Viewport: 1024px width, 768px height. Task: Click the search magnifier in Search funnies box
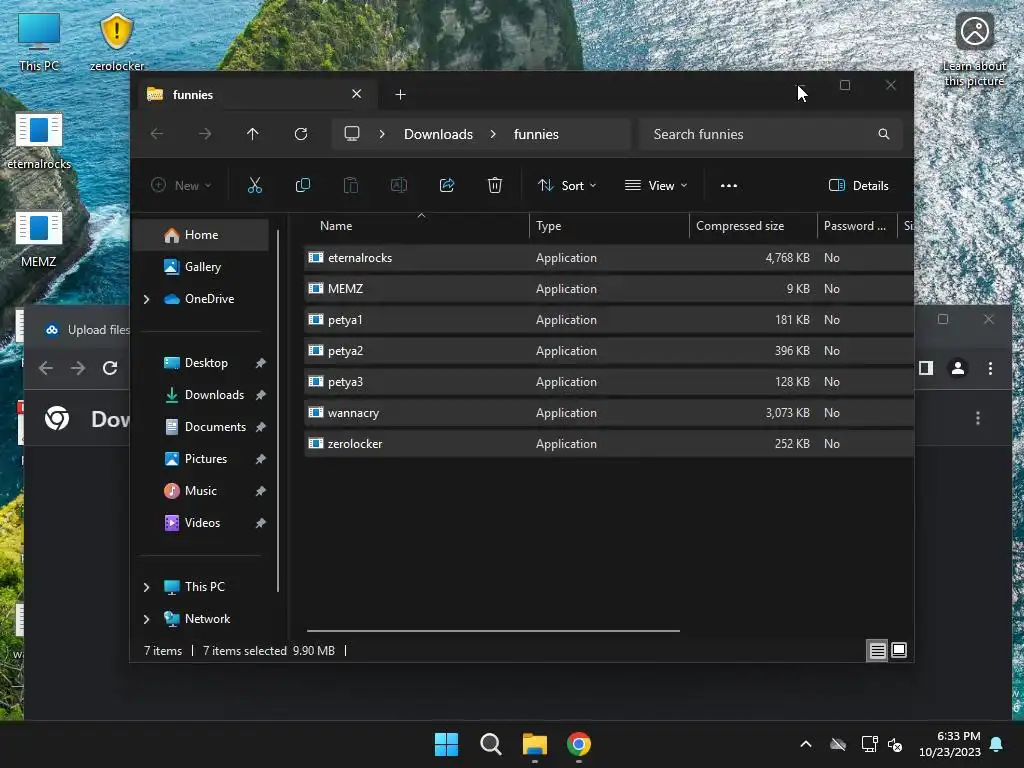tap(884, 134)
